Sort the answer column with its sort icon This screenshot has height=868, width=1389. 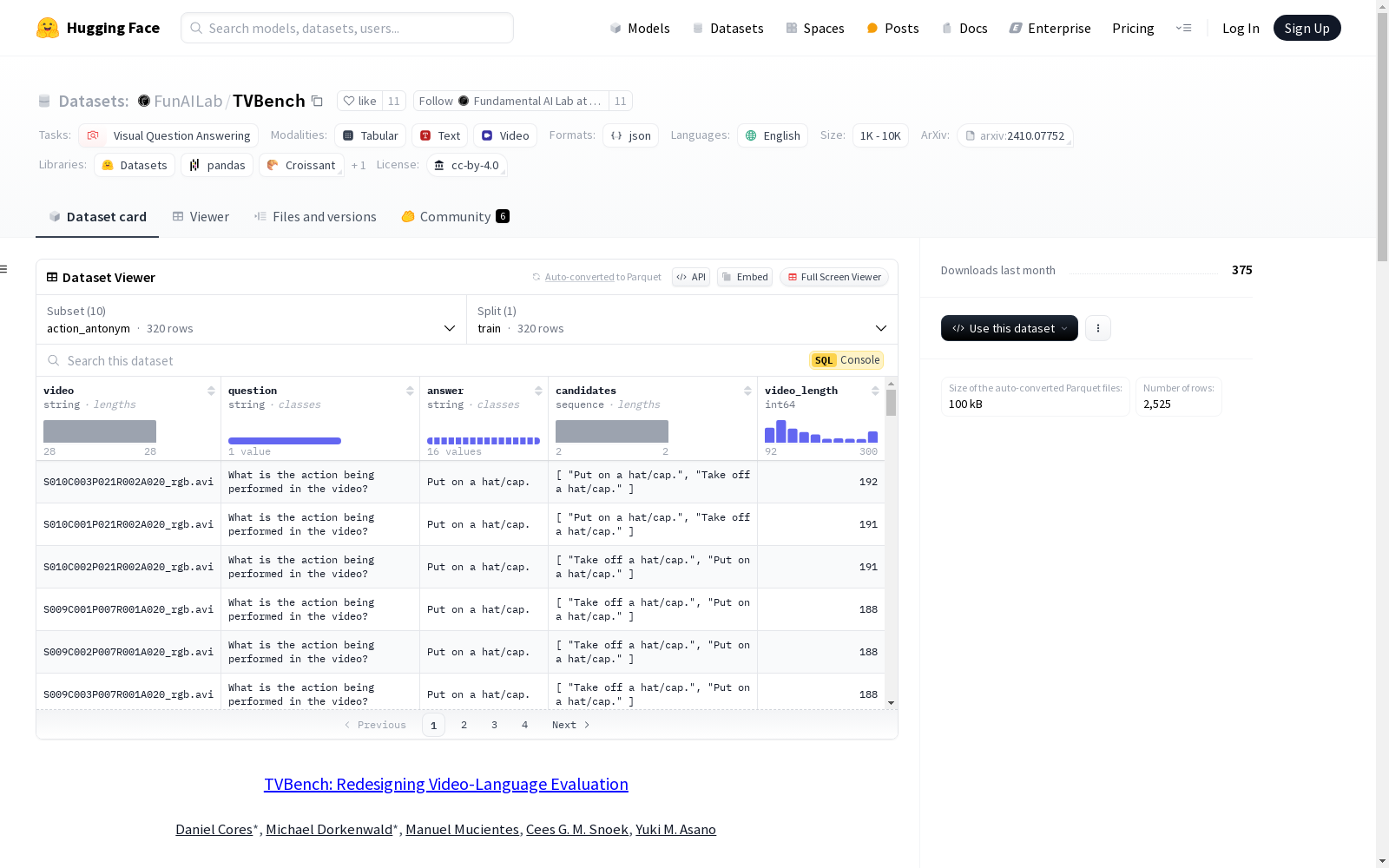pyautogui.click(x=538, y=391)
